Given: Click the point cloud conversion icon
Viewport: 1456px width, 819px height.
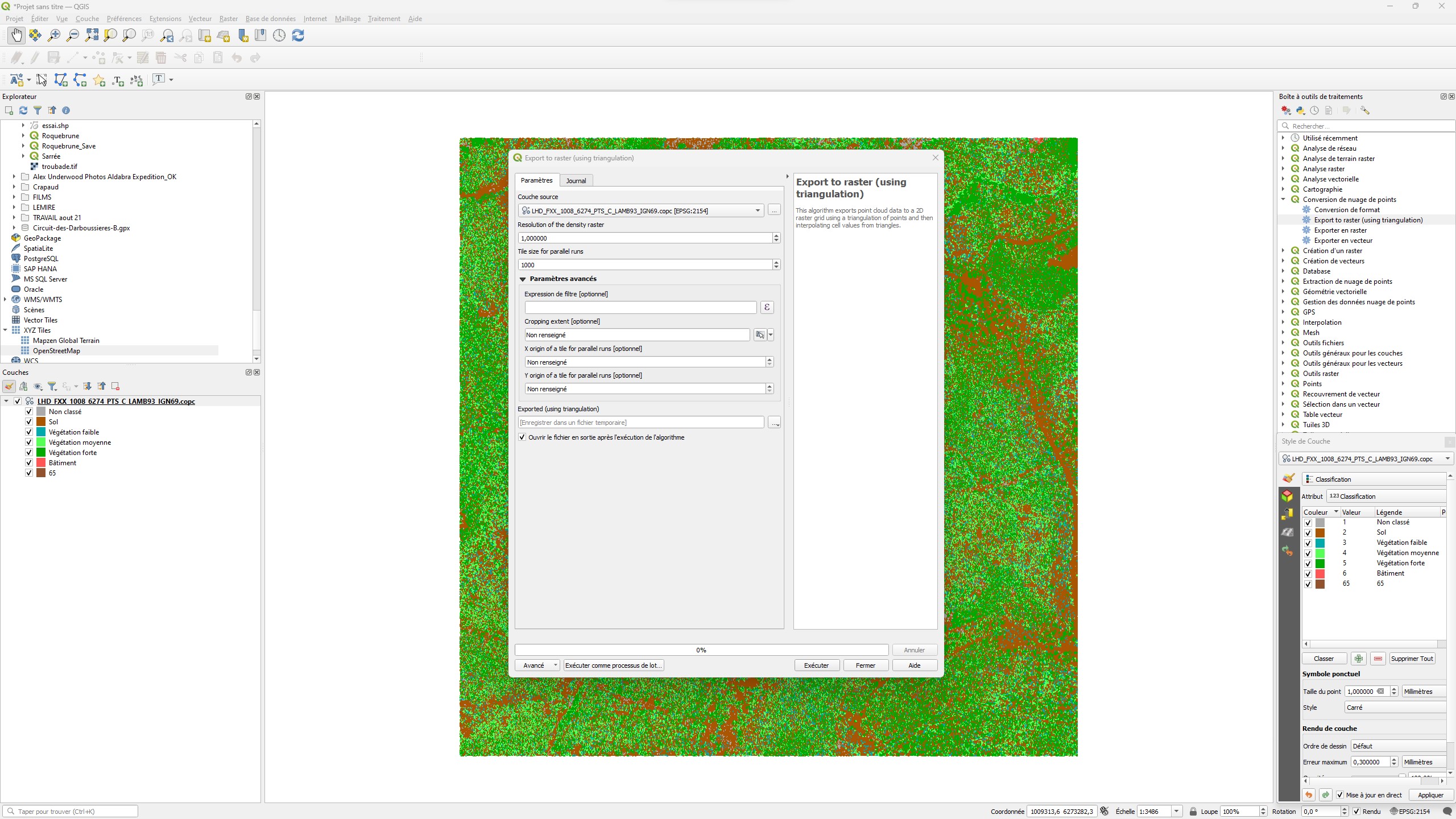Looking at the screenshot, I should (x=1295, y=199).
